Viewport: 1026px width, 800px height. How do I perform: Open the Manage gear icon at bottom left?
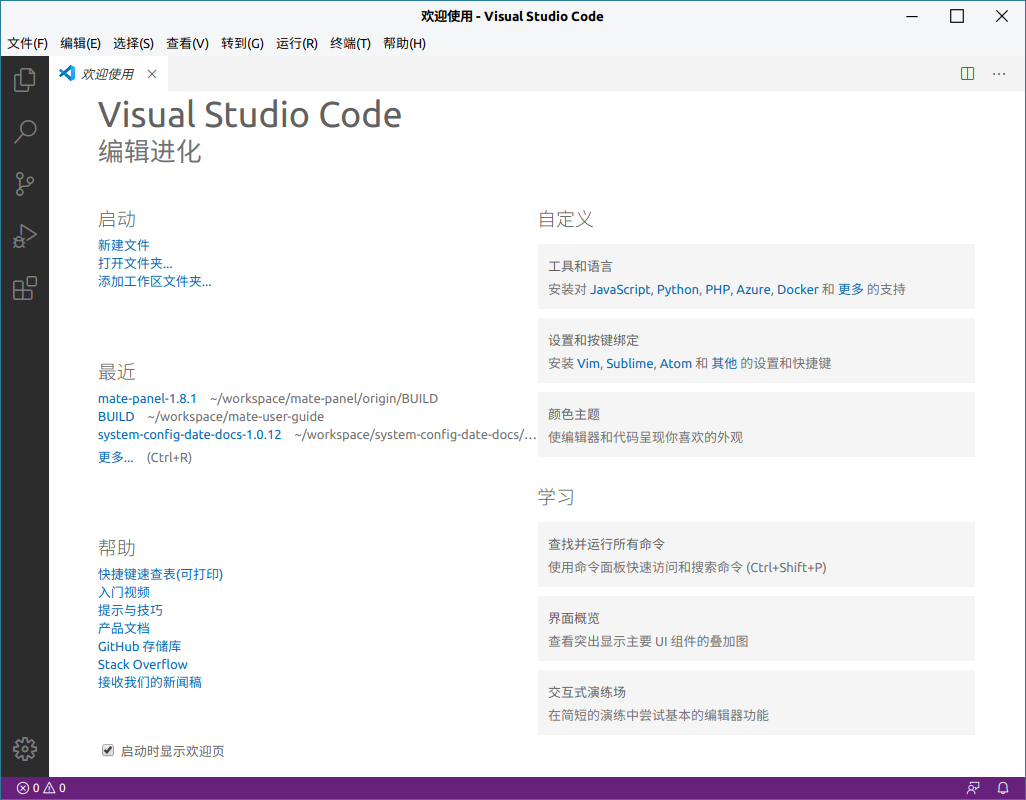pyautogui.click(x=24, y=748)
